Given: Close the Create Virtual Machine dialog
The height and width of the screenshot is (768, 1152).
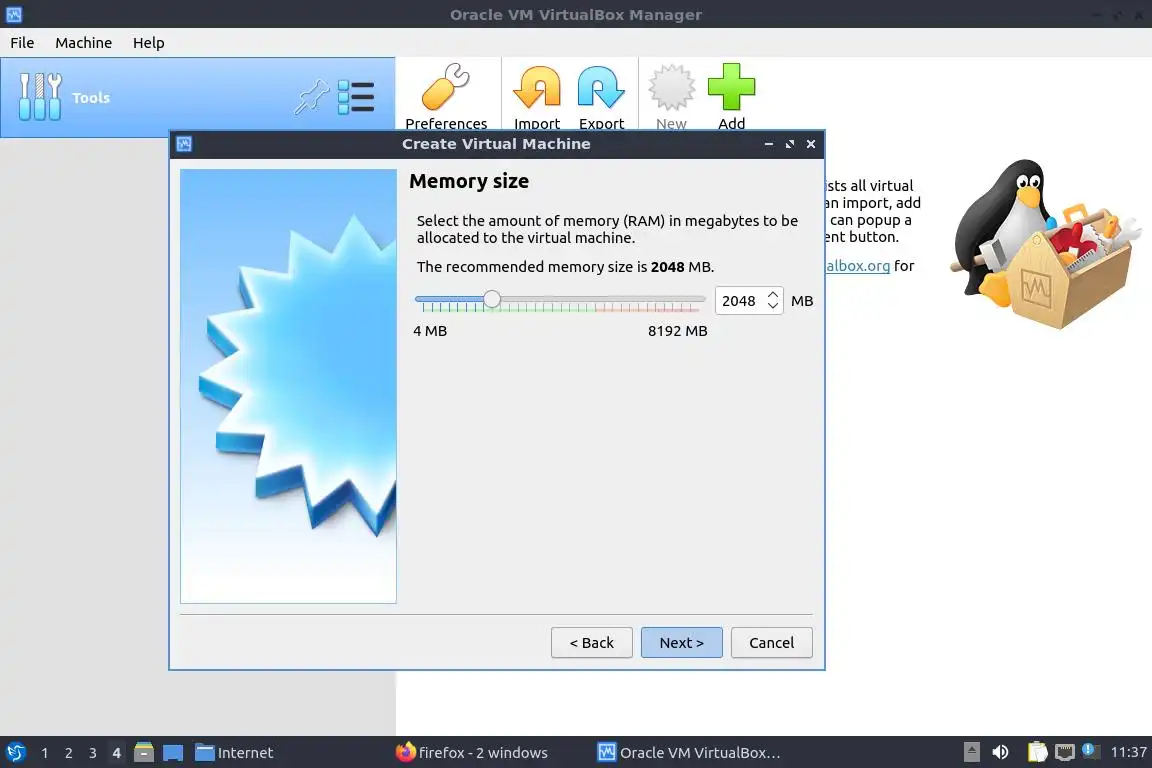Looking at the screenshot, I should (811, 144).
